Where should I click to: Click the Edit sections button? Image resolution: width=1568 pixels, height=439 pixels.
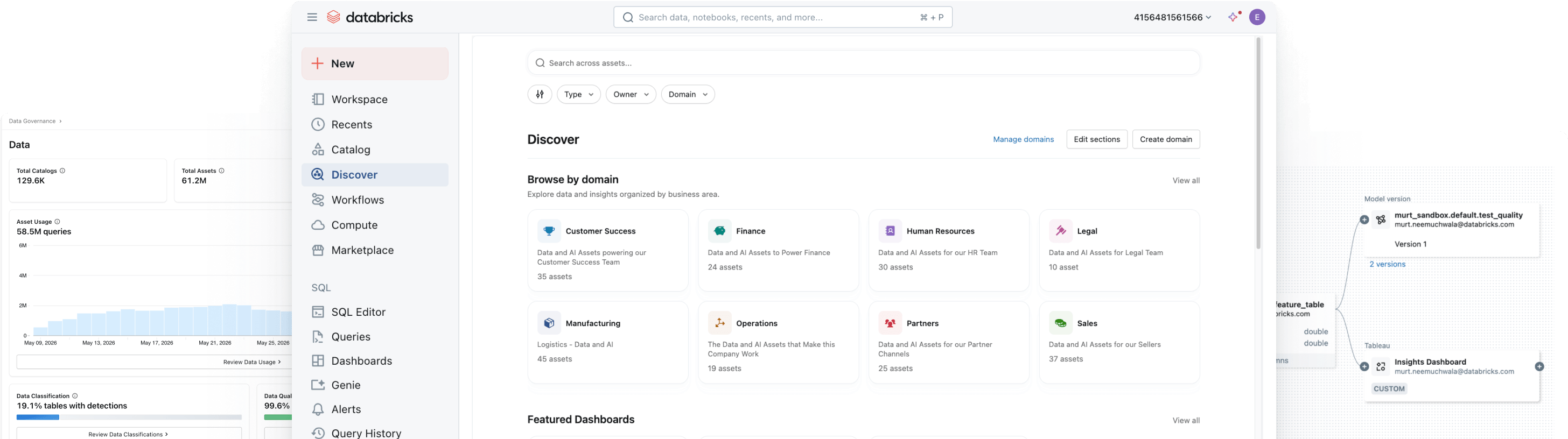point(1097,139)
